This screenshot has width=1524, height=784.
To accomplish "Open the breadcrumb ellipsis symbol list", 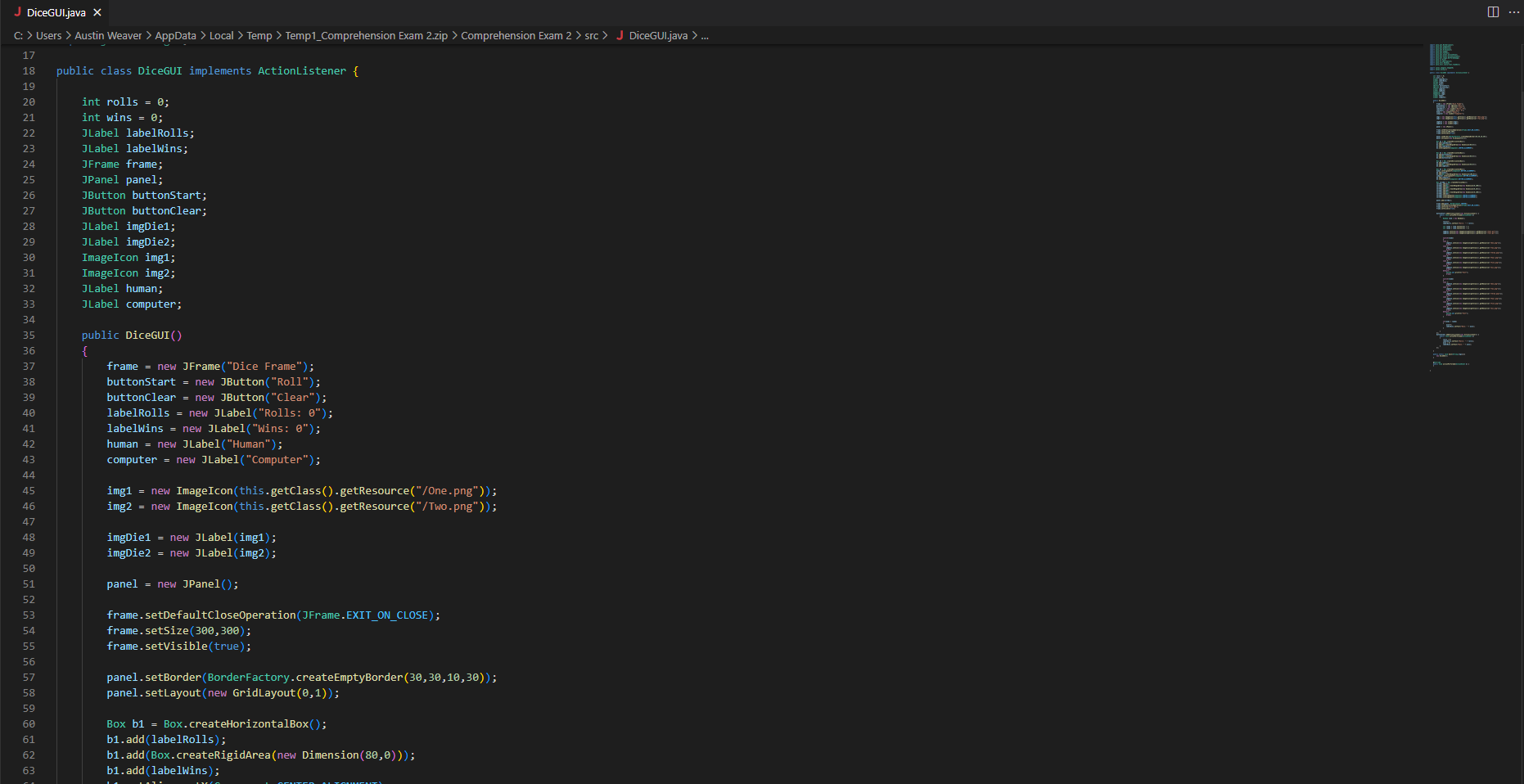I will (x=705, y=35).
